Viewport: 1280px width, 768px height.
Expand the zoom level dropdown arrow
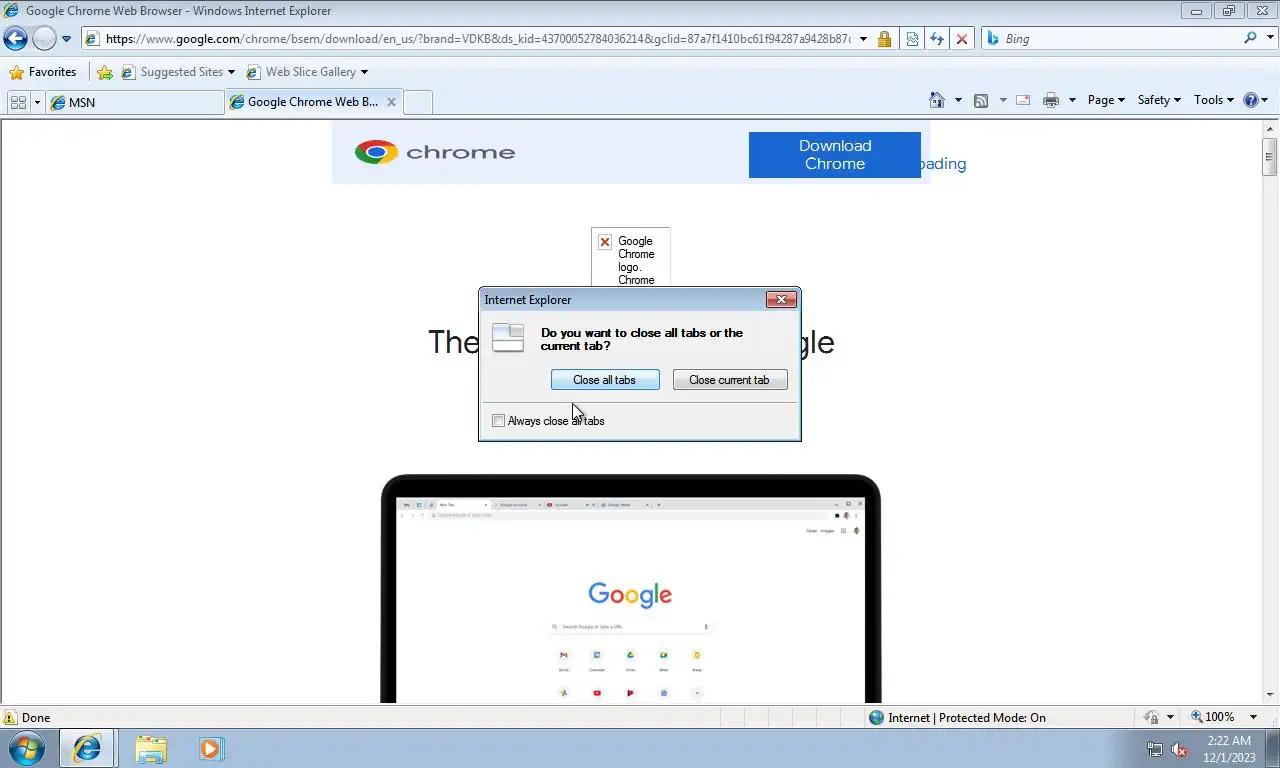[x=1253, y=718]
